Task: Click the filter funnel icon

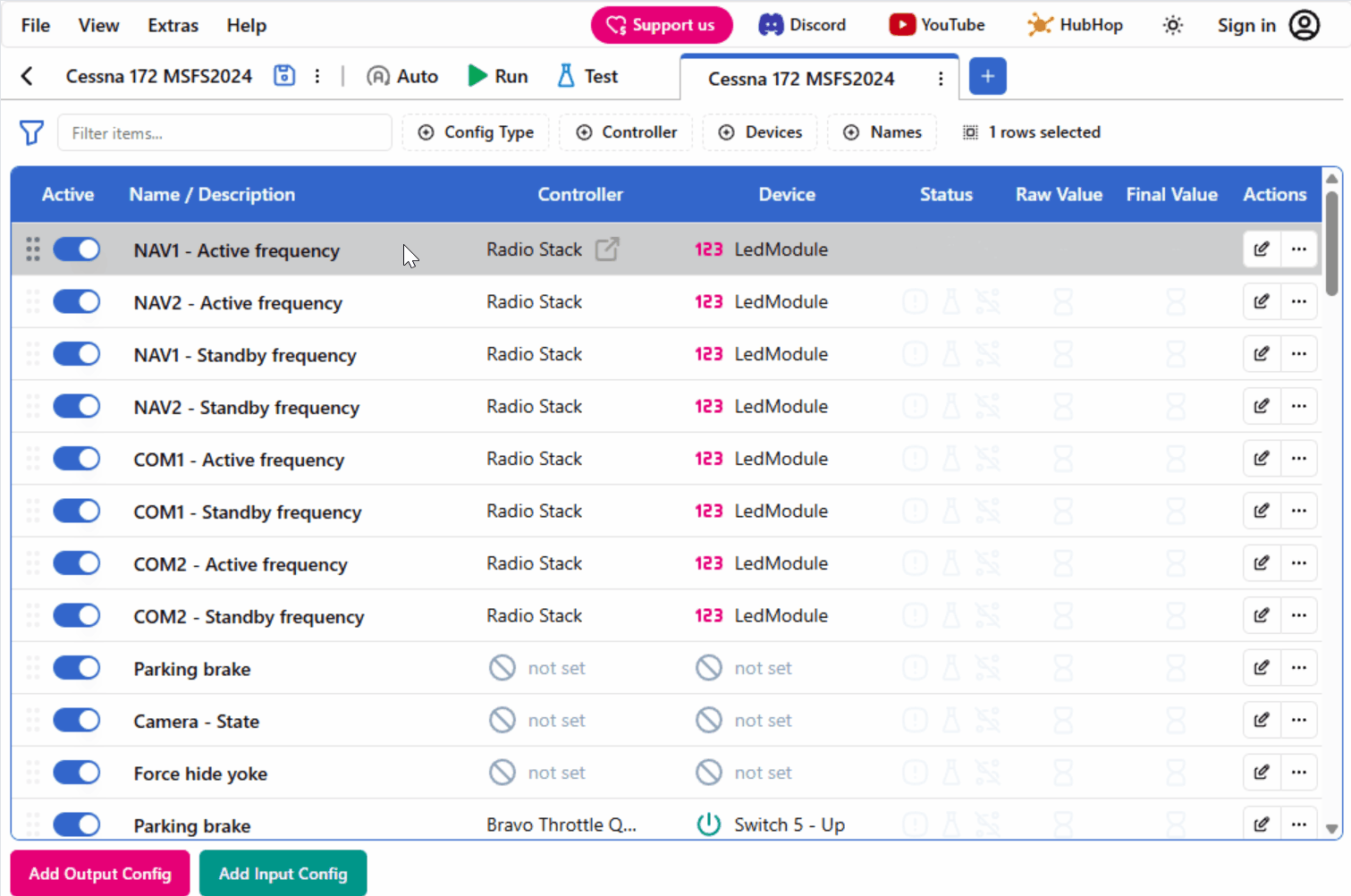Action: [31, 132]
